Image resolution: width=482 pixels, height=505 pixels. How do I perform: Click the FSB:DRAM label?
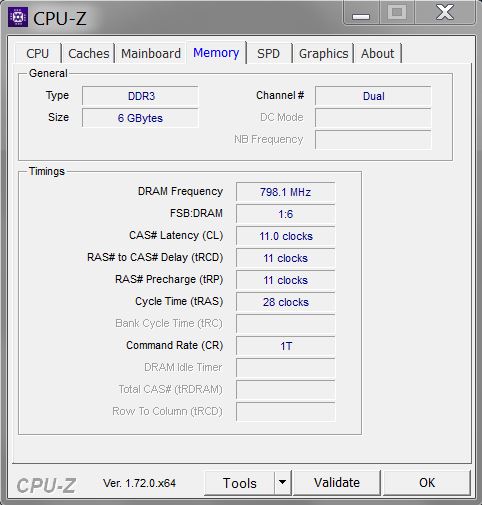point(196,213)
